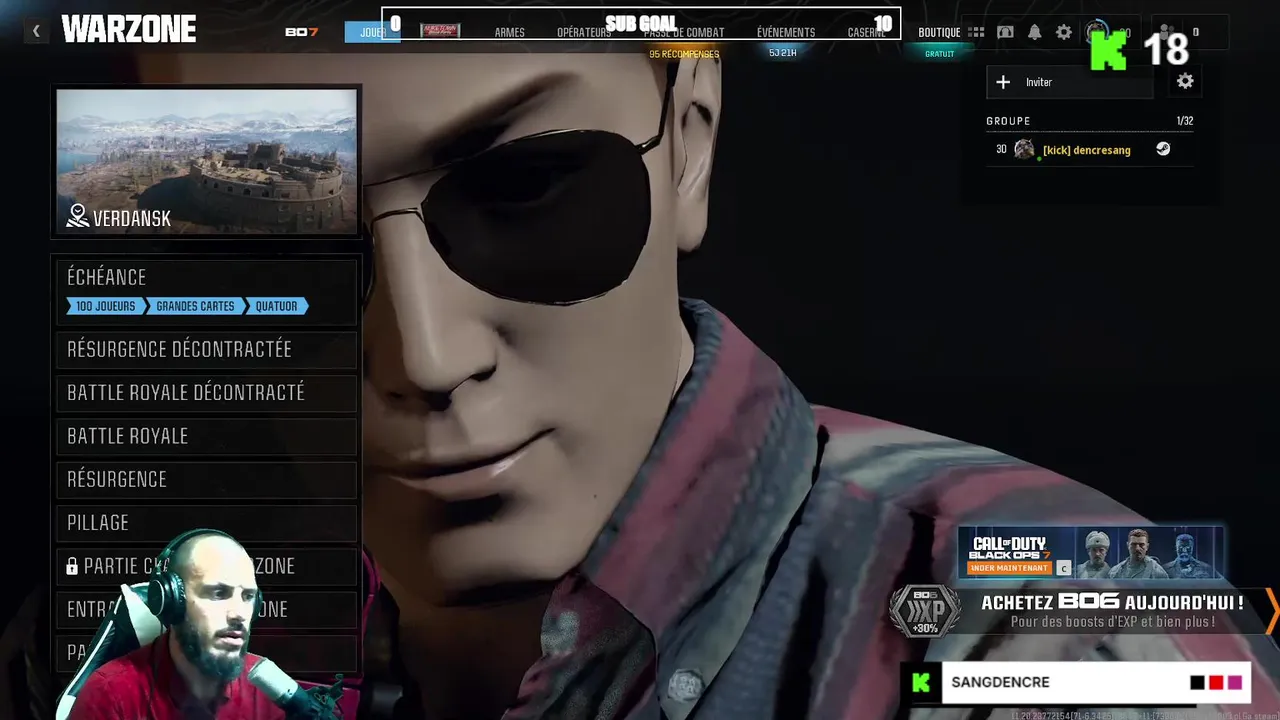Open the event tile next to Jouer
This screenshot has height=720, width=1280.
(x=440, y=31)
